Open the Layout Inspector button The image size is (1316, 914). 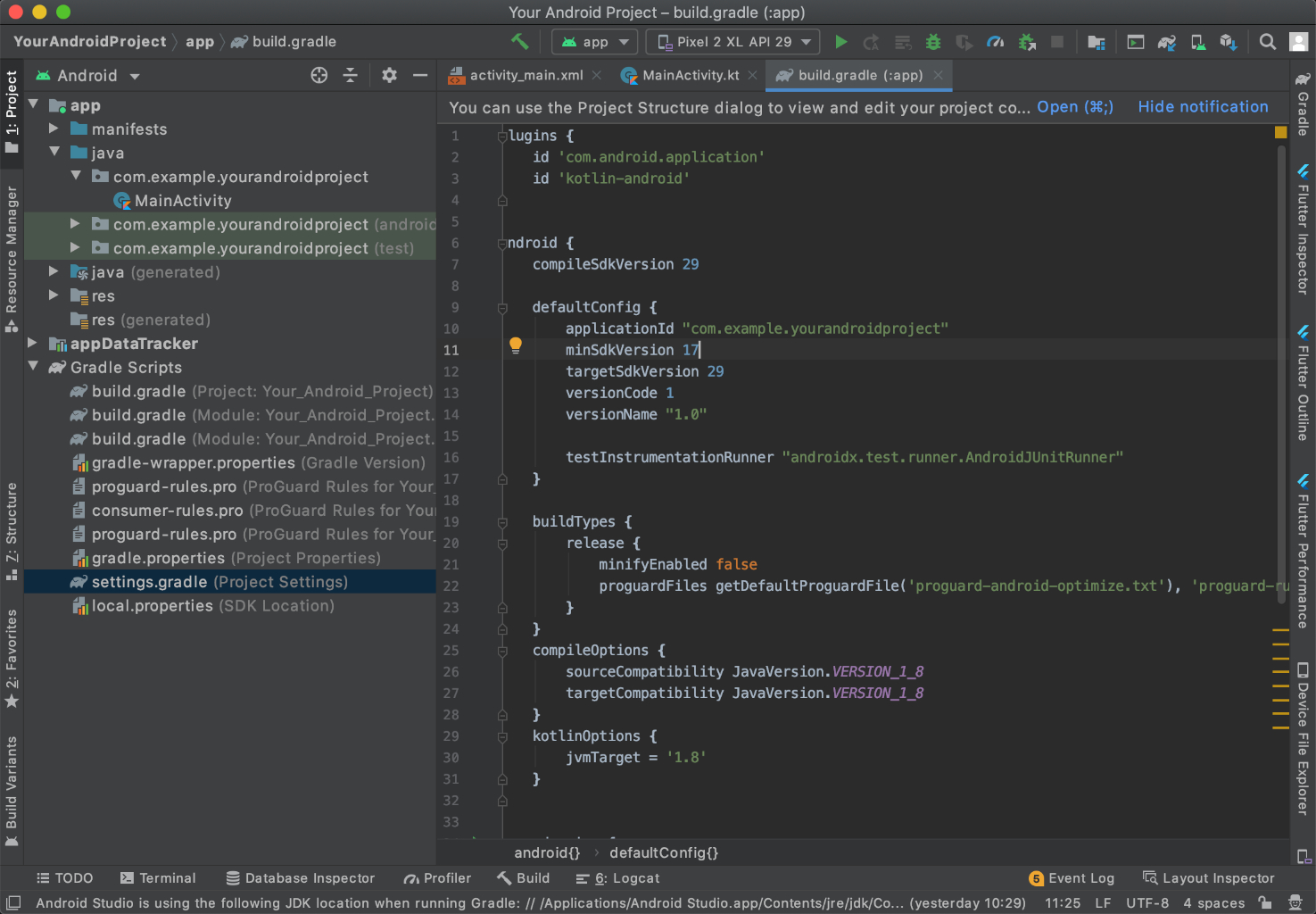(x=1209, y=878)
